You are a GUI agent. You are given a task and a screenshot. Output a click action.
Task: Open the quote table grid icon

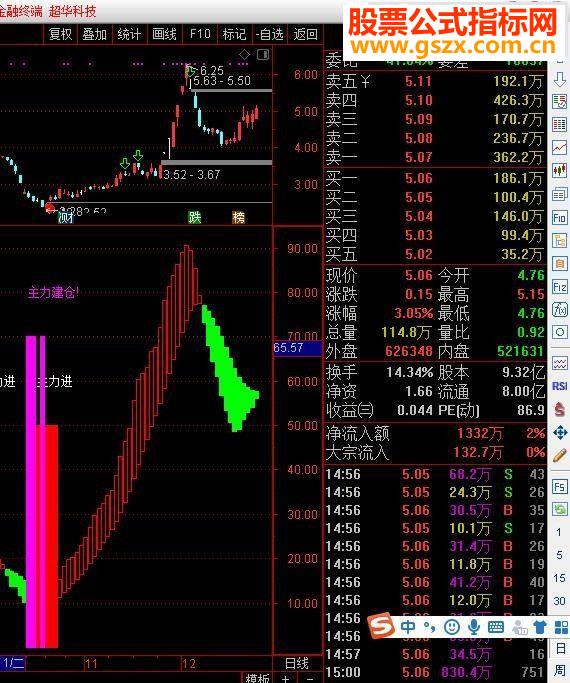pos(560,125)
